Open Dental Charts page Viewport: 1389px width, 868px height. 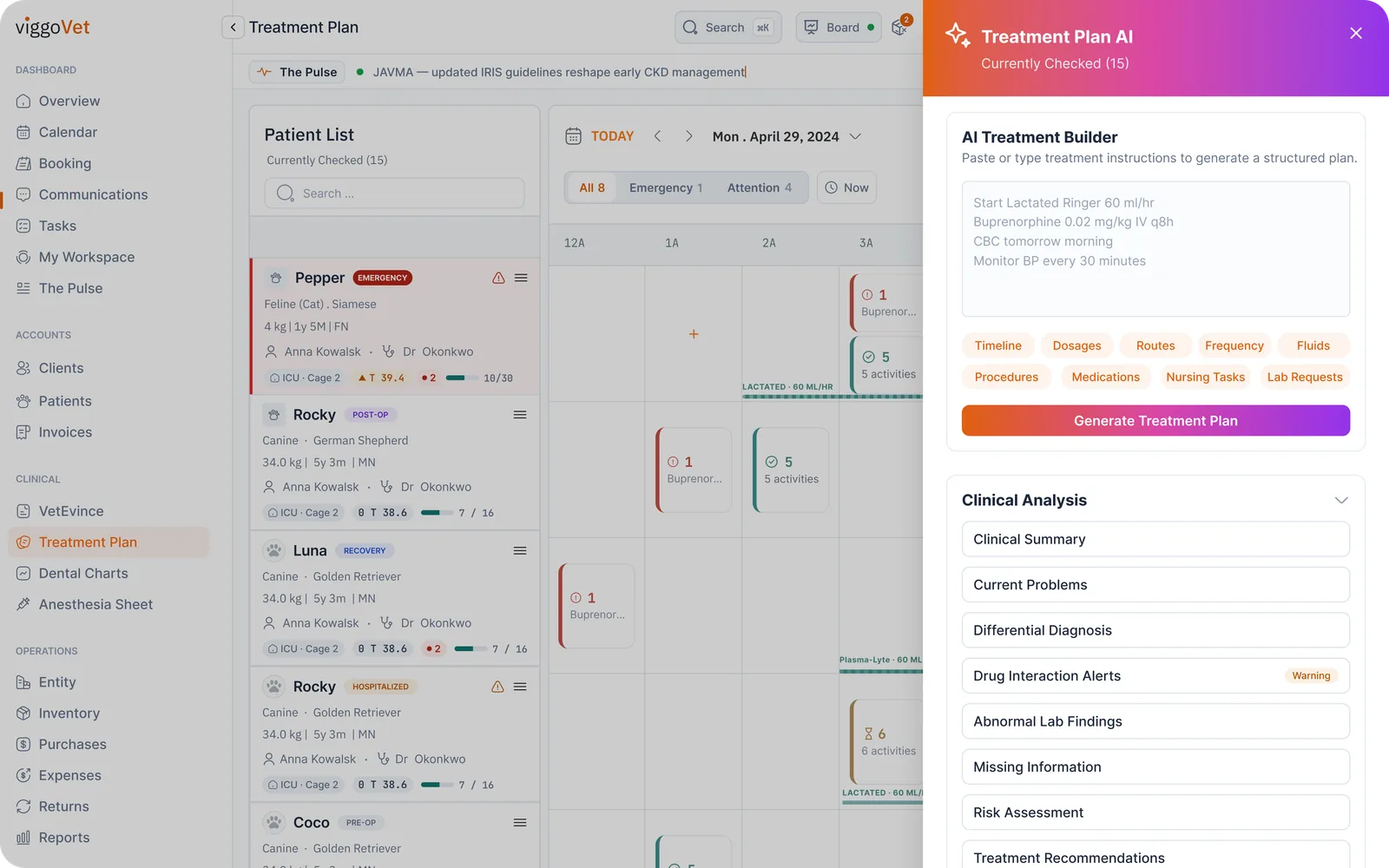point(73,574)
